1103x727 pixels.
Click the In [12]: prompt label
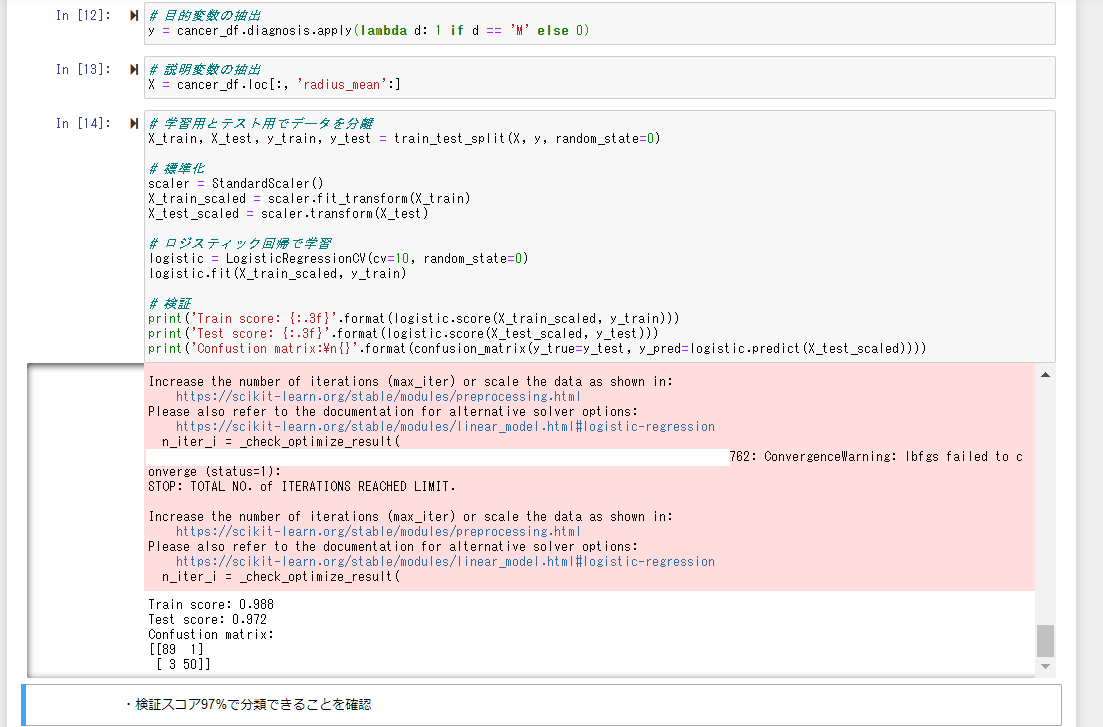(x=83, y=15)
